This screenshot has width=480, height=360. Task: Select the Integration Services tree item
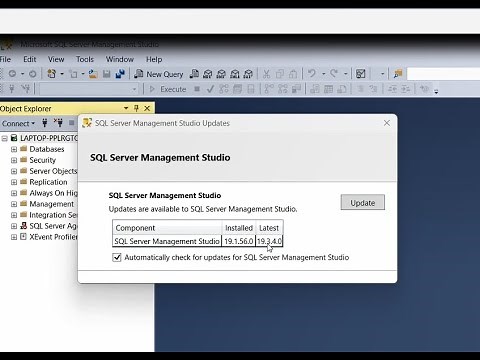[53, 215]
